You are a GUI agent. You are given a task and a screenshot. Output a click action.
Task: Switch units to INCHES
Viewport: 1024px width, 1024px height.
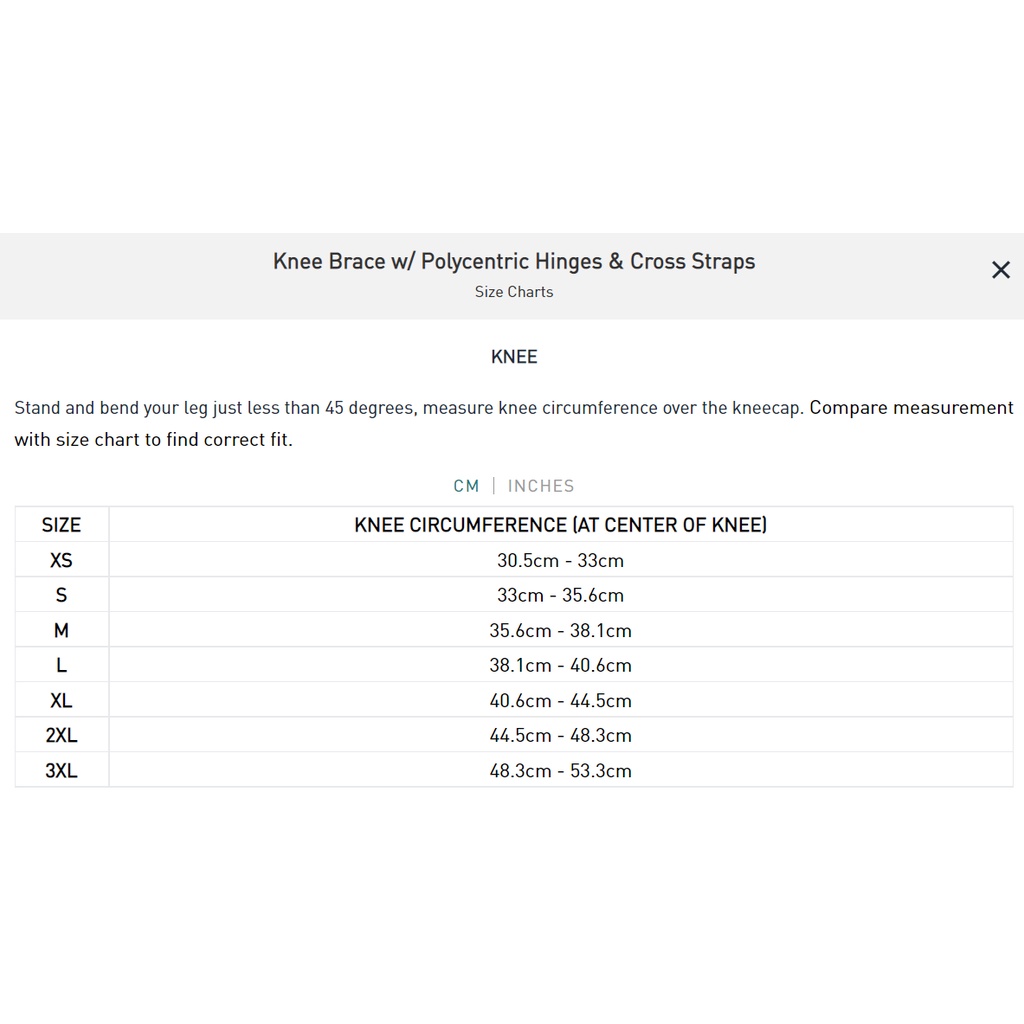(541, 486)
